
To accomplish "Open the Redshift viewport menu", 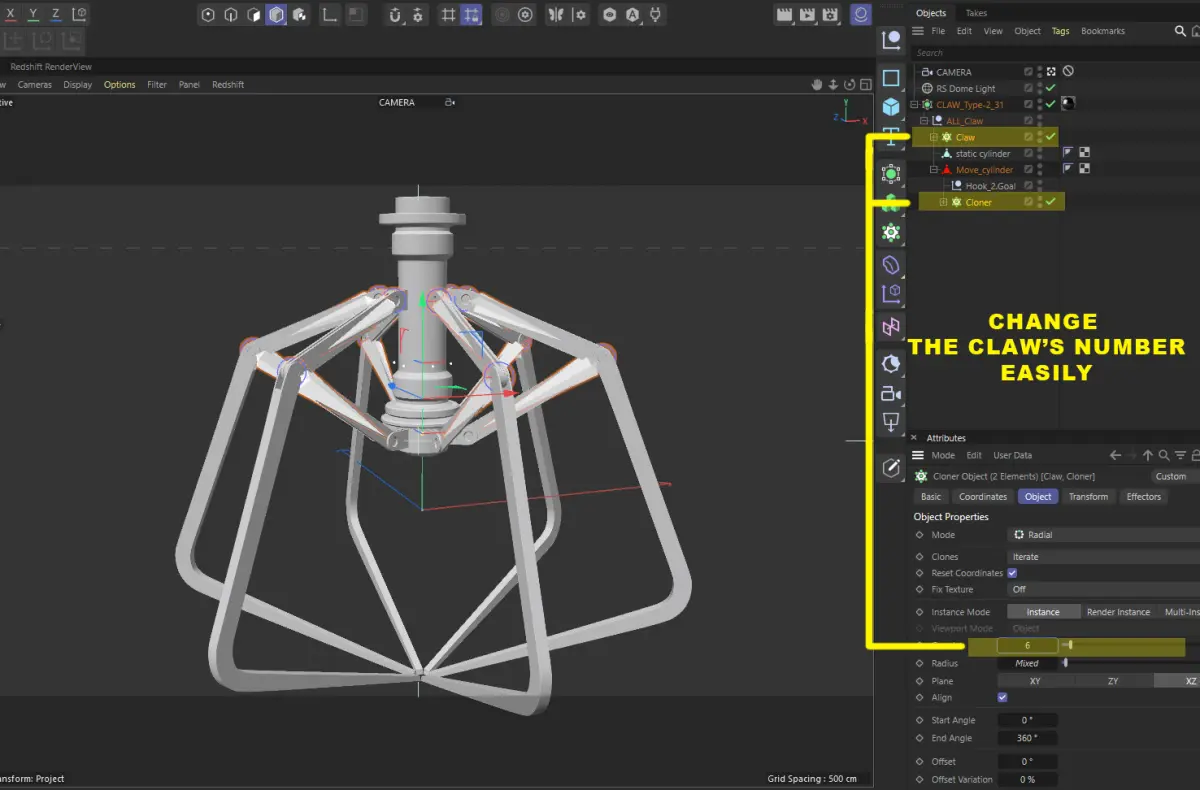I will tap(228, 85).
